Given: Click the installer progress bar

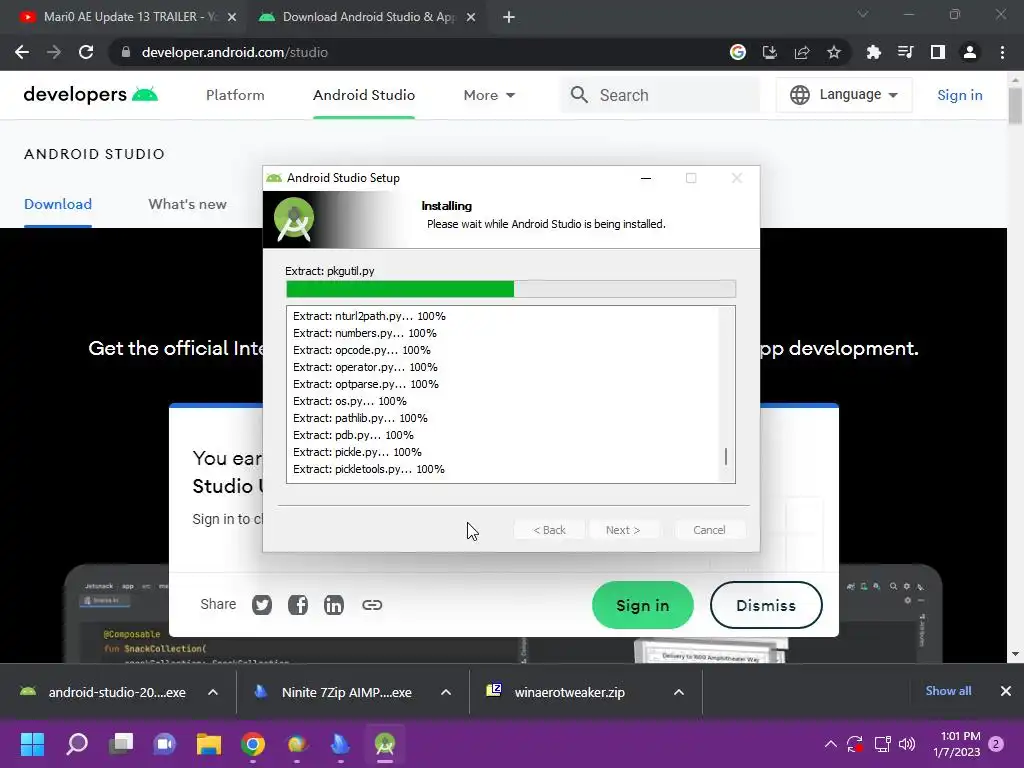Looking at the screenshot, I should click(511, 289).
